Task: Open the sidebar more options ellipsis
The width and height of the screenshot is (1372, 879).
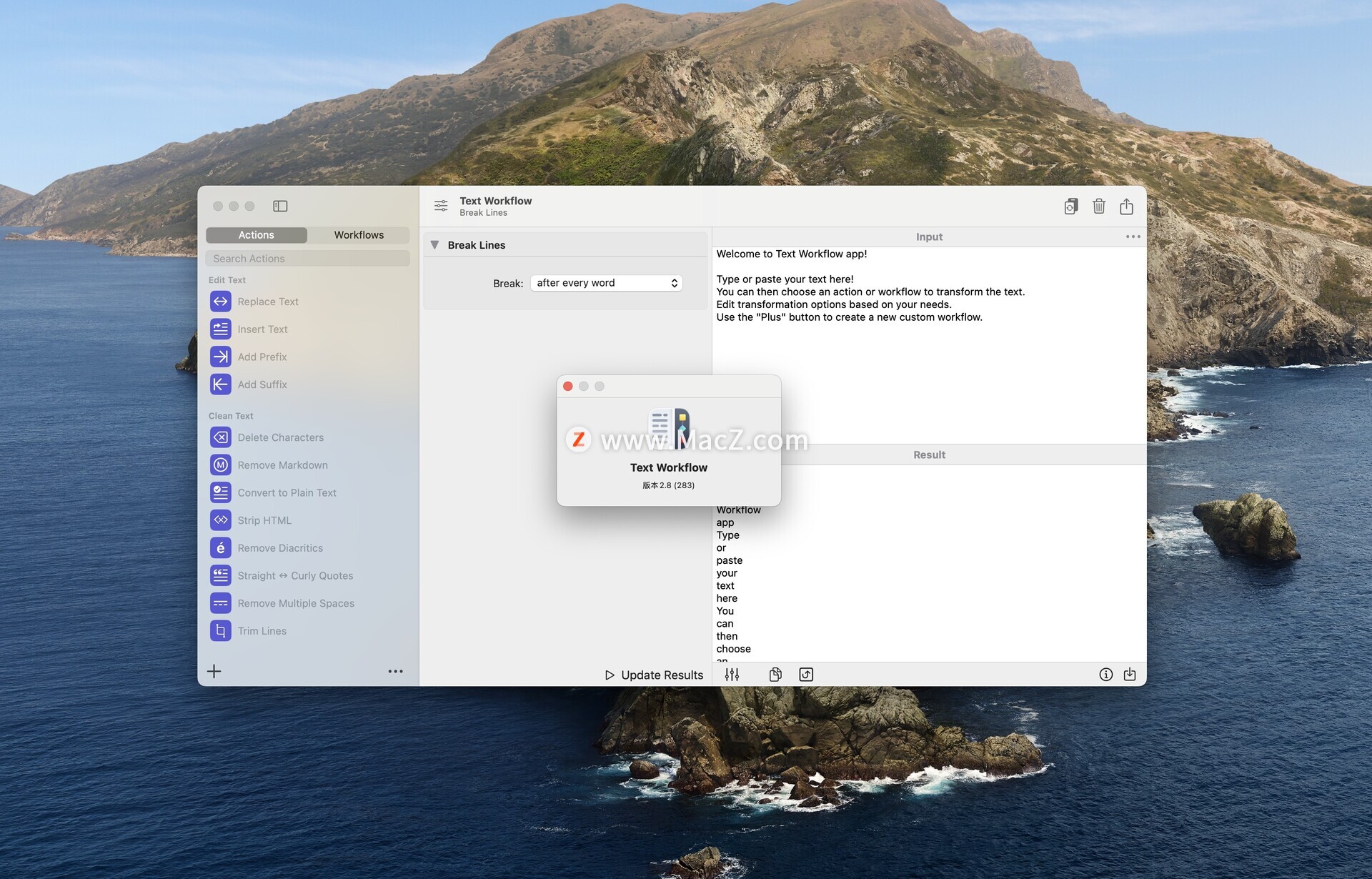Action: (x=395, y=672)
